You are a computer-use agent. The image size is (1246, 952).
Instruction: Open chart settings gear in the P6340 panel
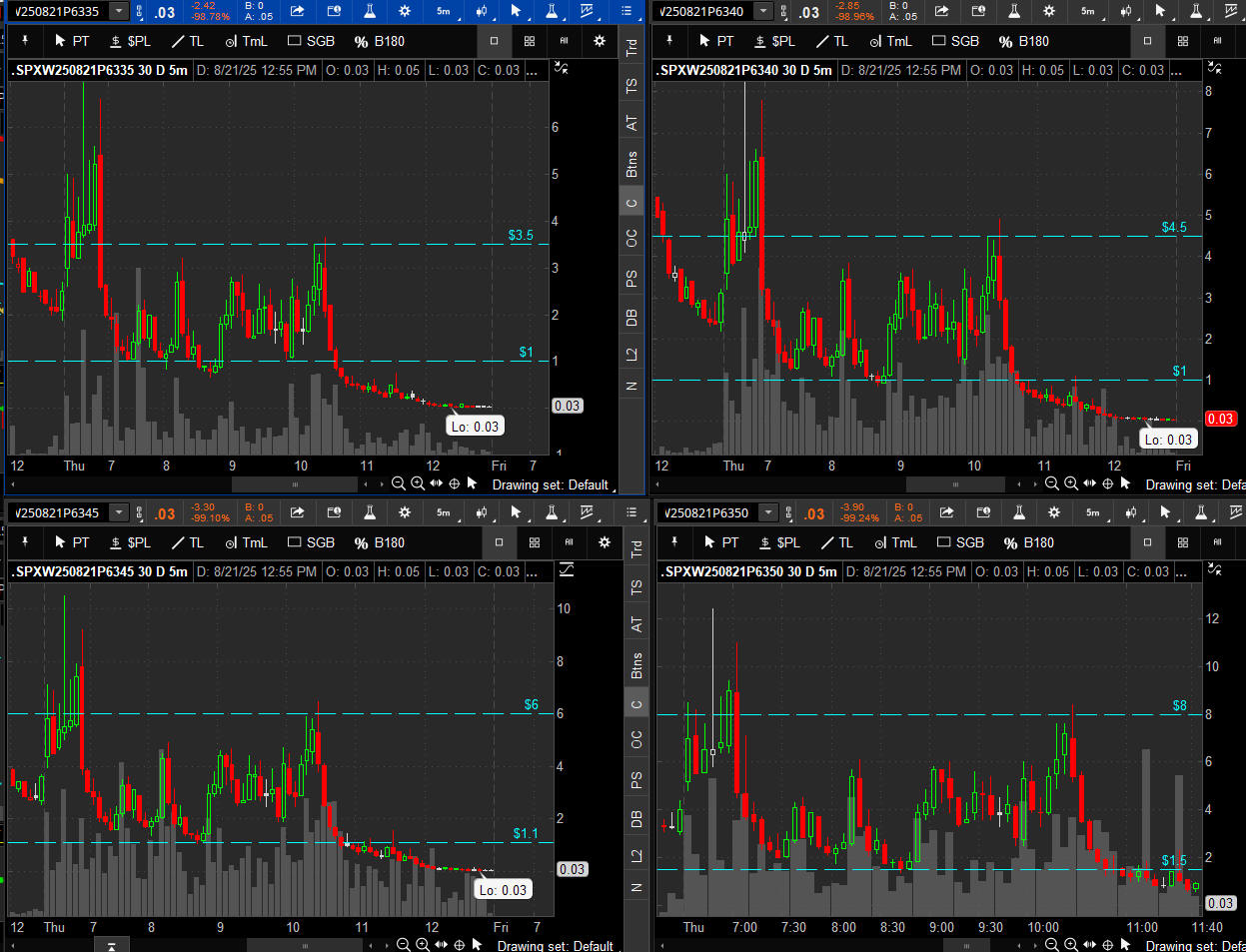(x=1049, y=11)
